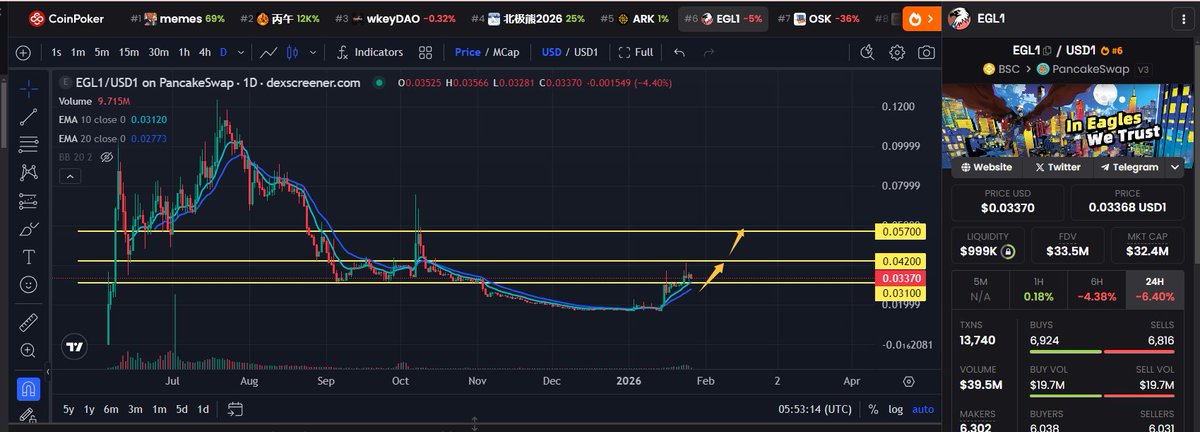The width and height of the screenshot is (1200, 432).
Task: Toggle the log scale mode
Action: click(895, 409)
